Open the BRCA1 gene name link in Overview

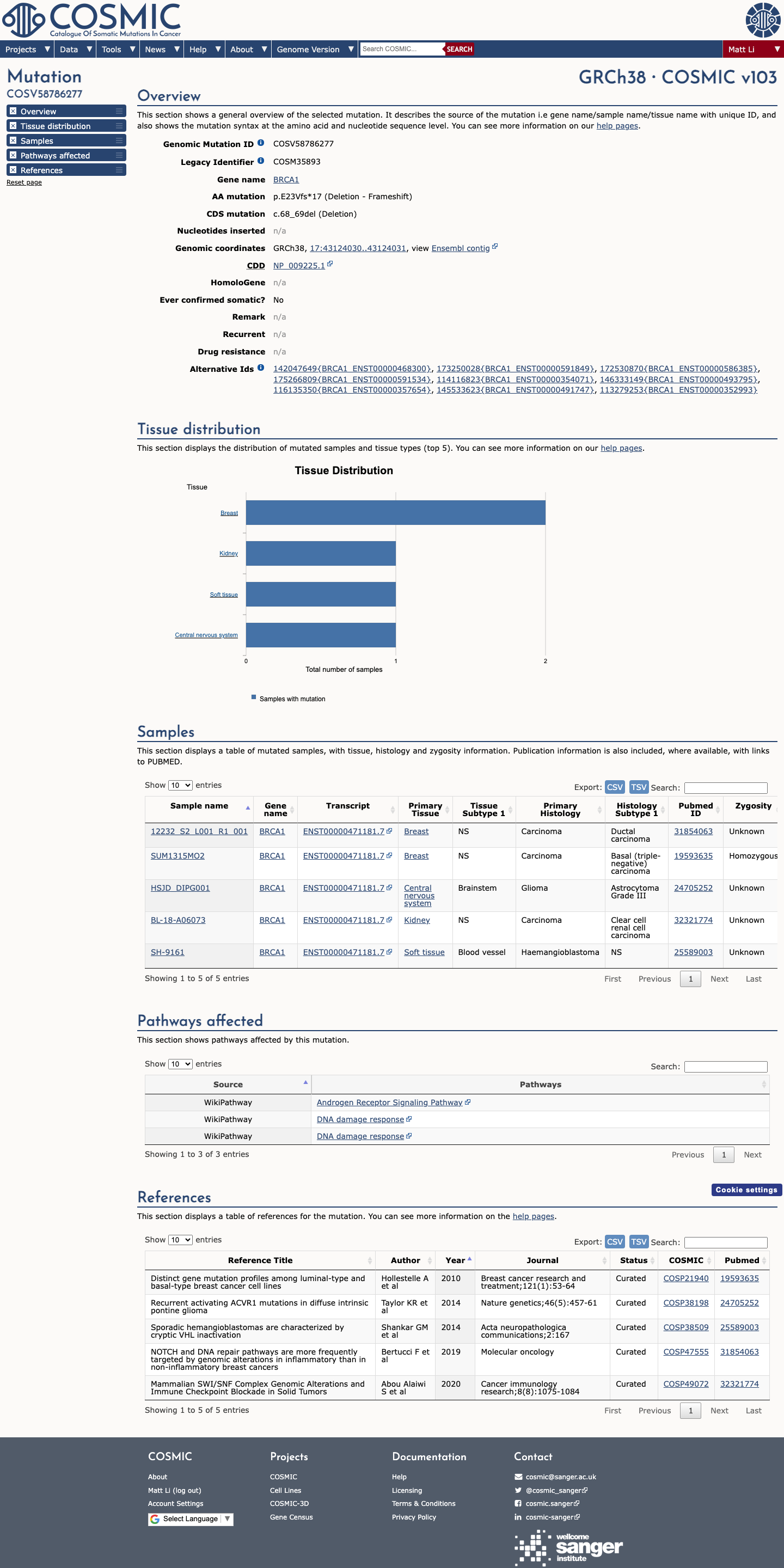pyautogui.click(x=286, y=180)
